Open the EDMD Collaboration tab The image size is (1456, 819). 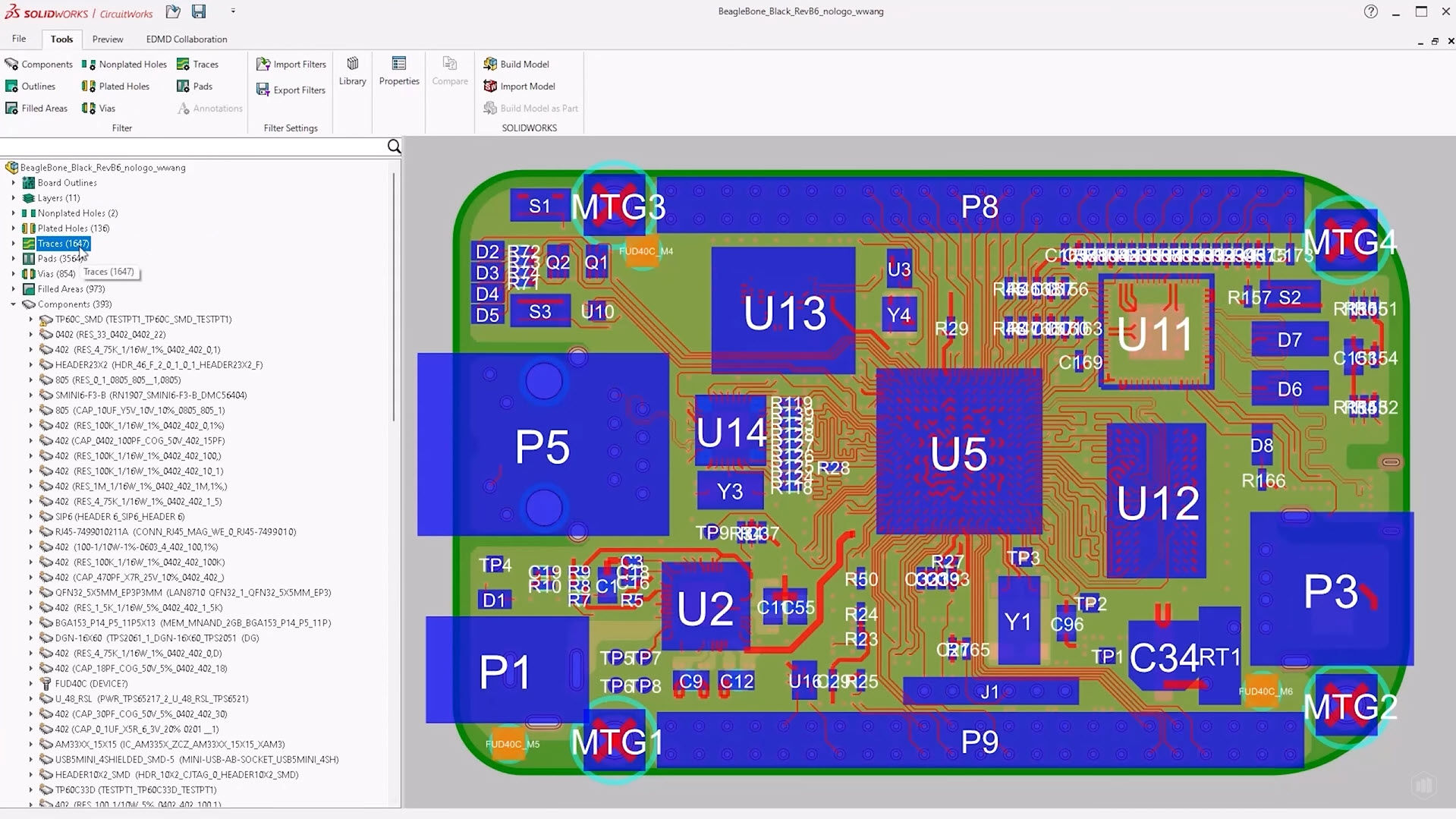click(187, 39)
